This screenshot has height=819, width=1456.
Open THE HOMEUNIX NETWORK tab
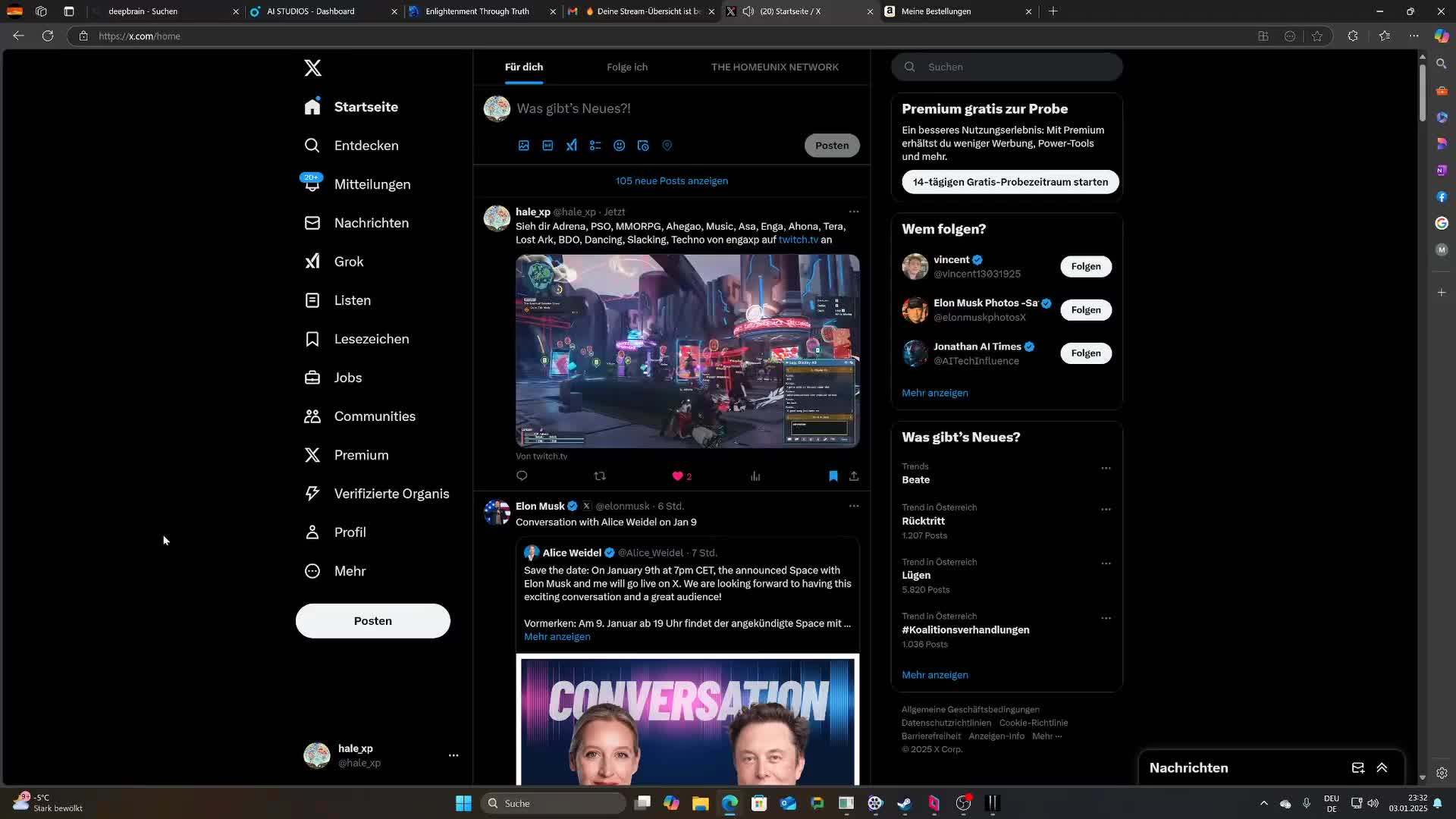tap(774, 67)
